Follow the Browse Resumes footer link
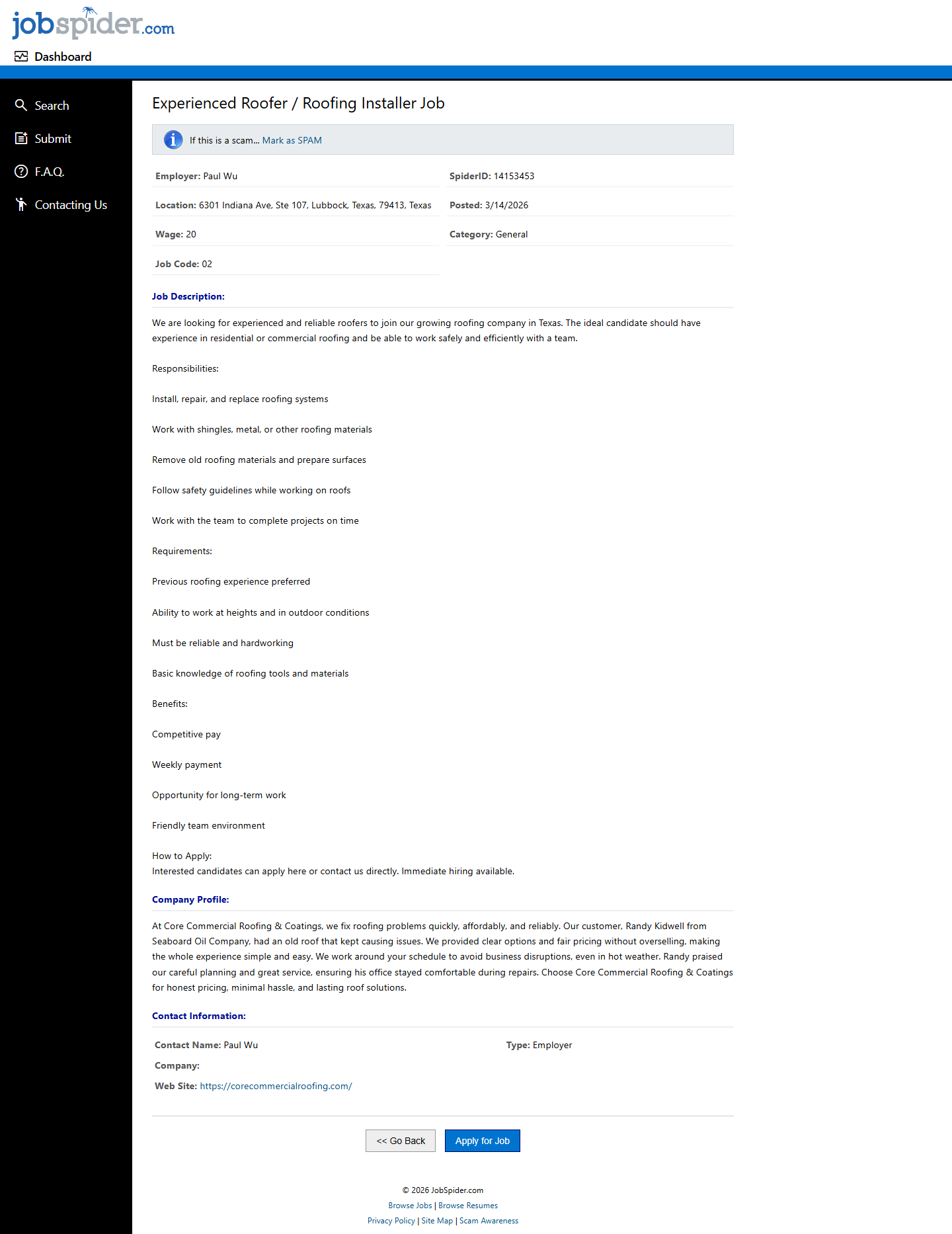Viewport: 952px width, 1234px height. [x=468, y=1206]
